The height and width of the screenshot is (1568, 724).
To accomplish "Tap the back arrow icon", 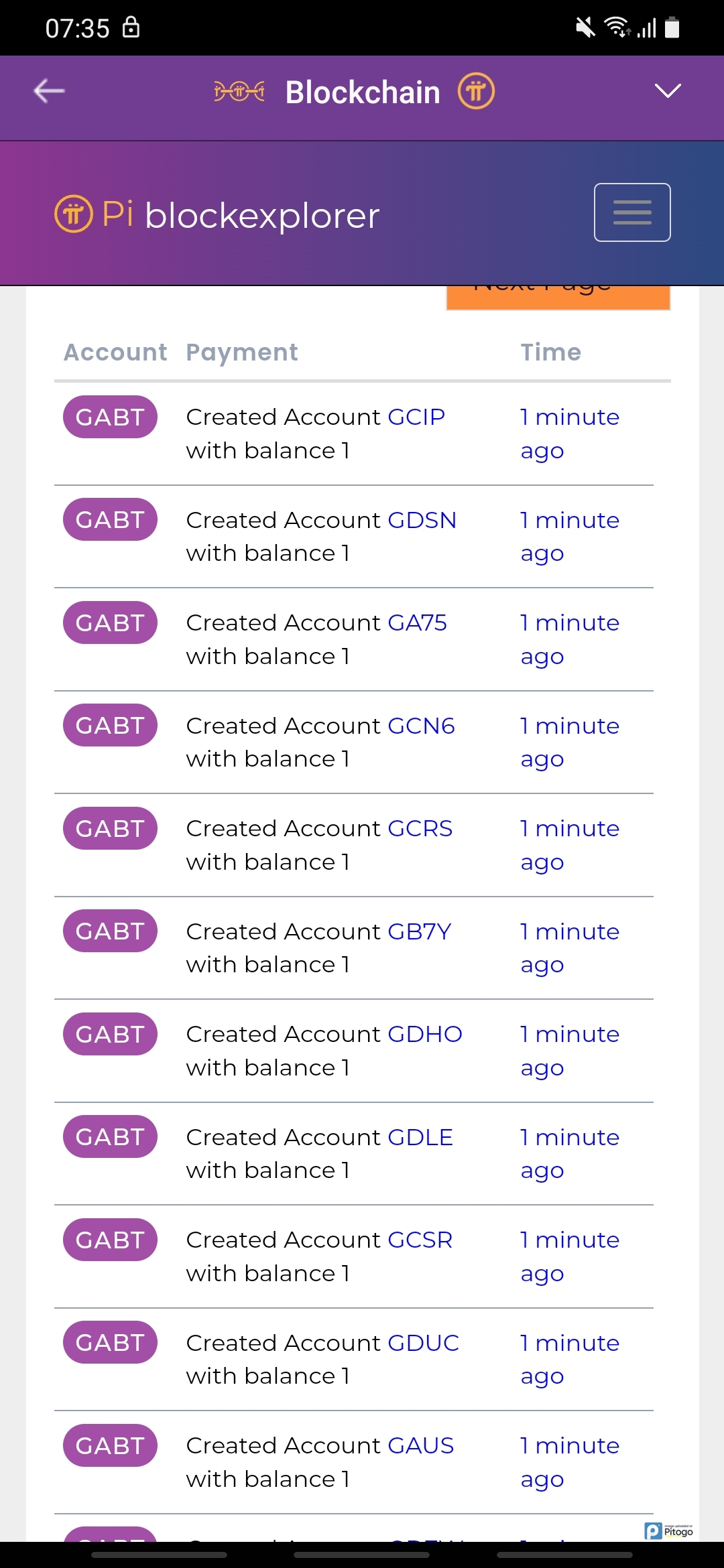I will [x=49, y=91].
